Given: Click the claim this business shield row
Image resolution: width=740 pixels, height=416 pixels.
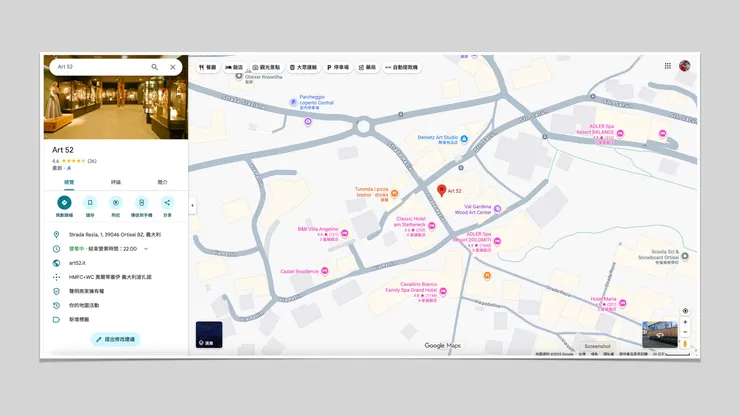Looking at the screenshot, I should [x=116, y=291].
